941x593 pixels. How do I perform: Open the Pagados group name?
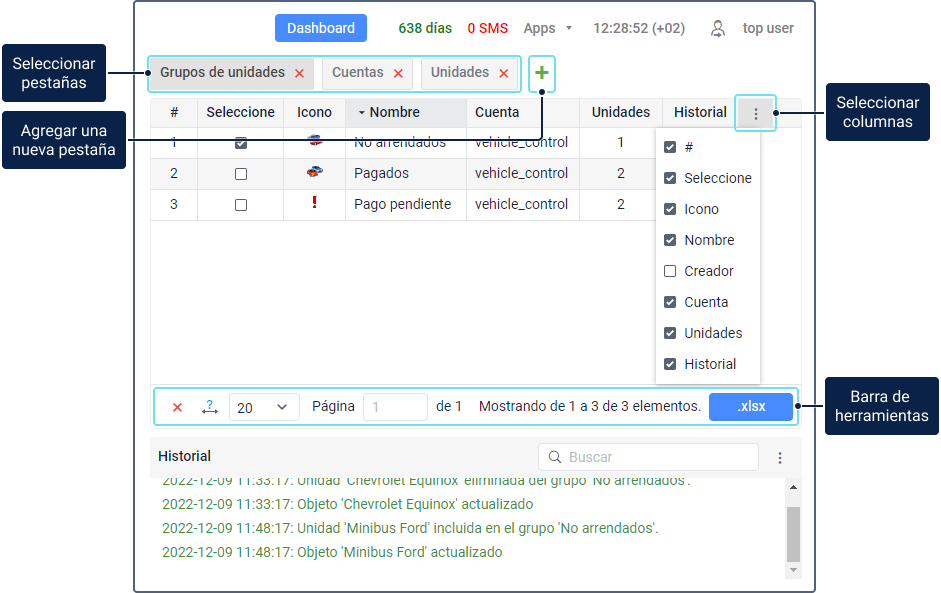(381, 173)
